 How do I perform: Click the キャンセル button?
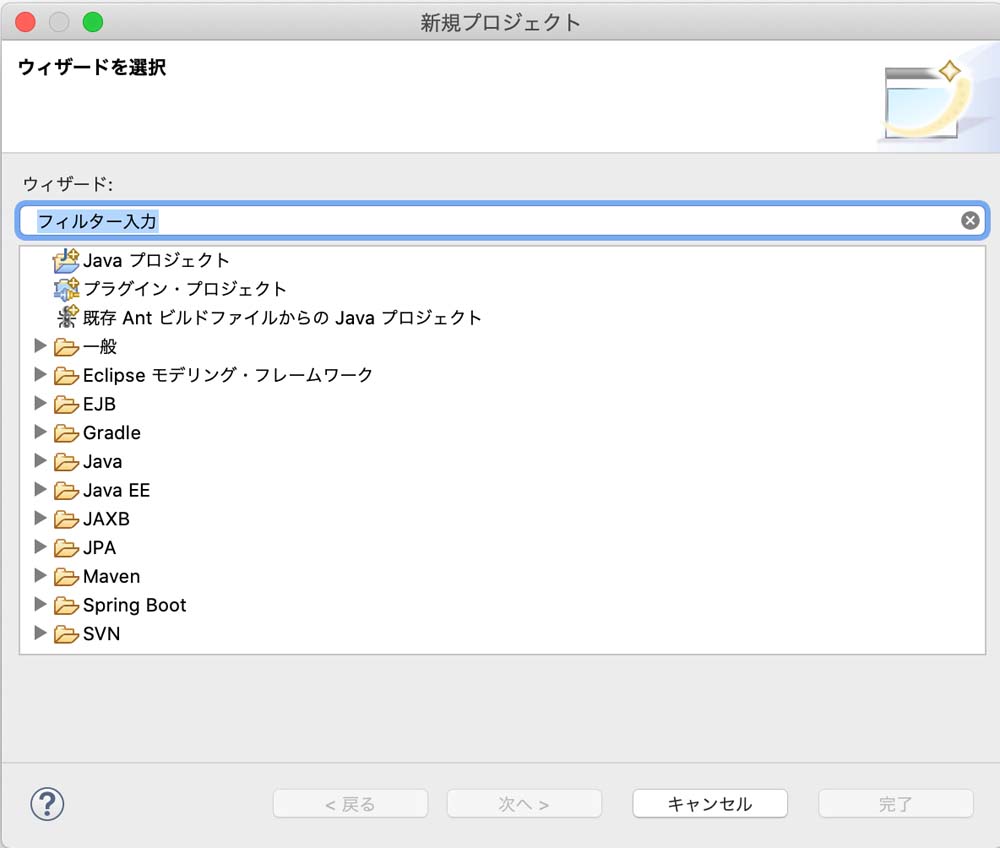(x=710, y=804)
